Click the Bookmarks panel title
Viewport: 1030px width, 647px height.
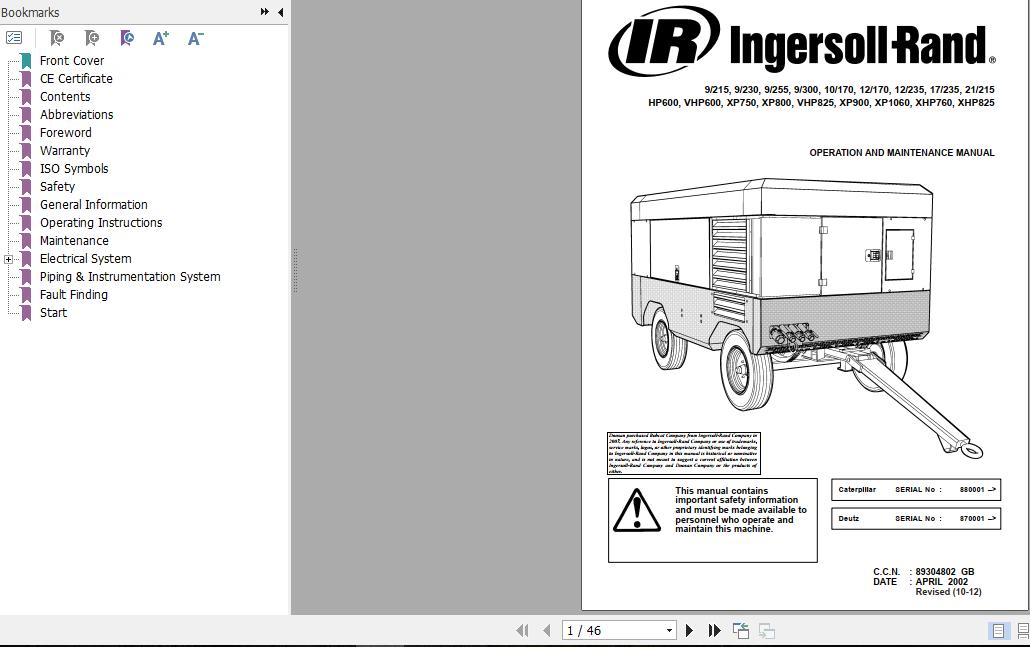click(x=30, y=12)
